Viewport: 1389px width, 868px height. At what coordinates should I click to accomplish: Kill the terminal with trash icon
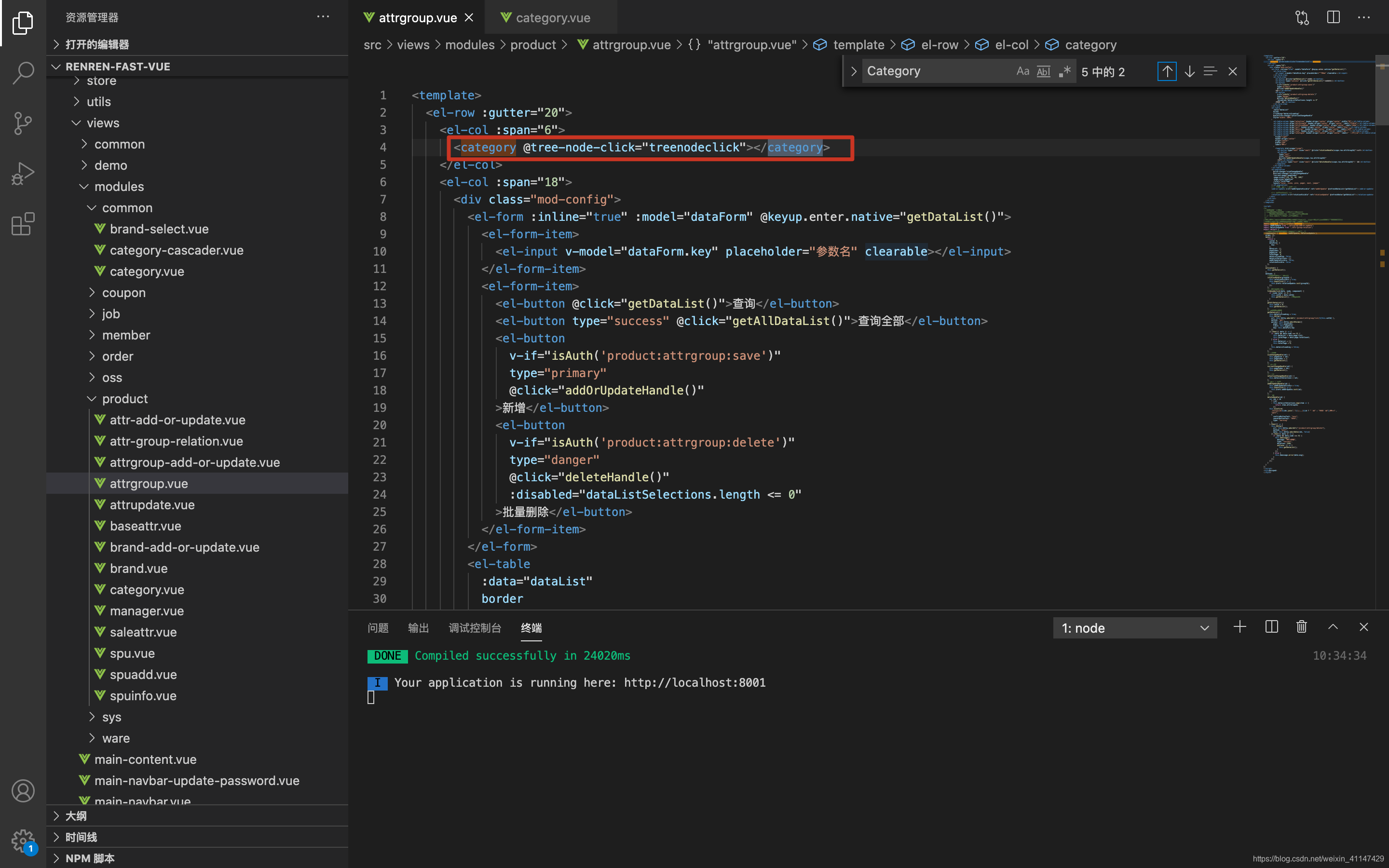point(1302,627)
